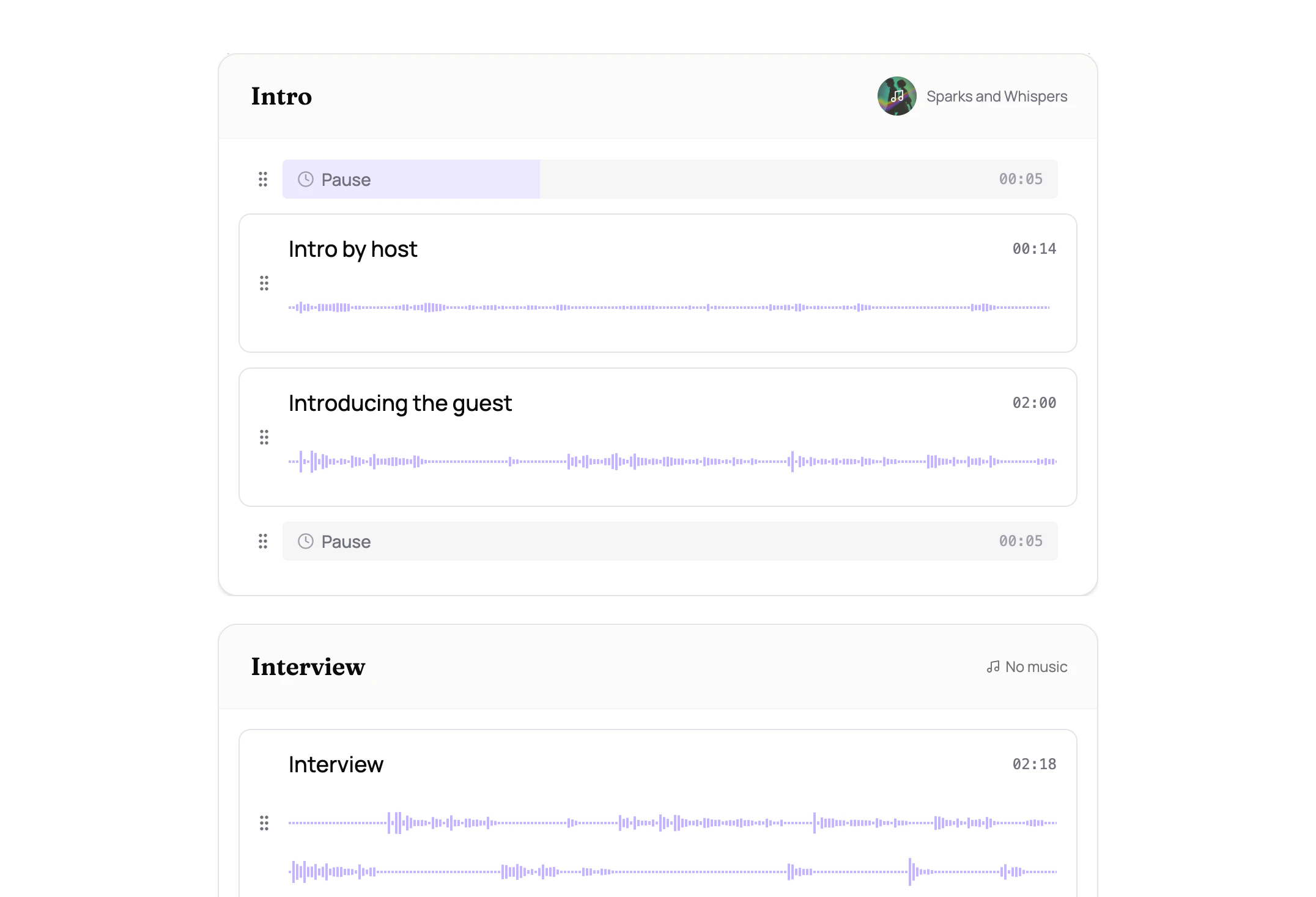
Task: Click the 02:18 duration on the Interview clip
Action: (x=1034, y=763)
